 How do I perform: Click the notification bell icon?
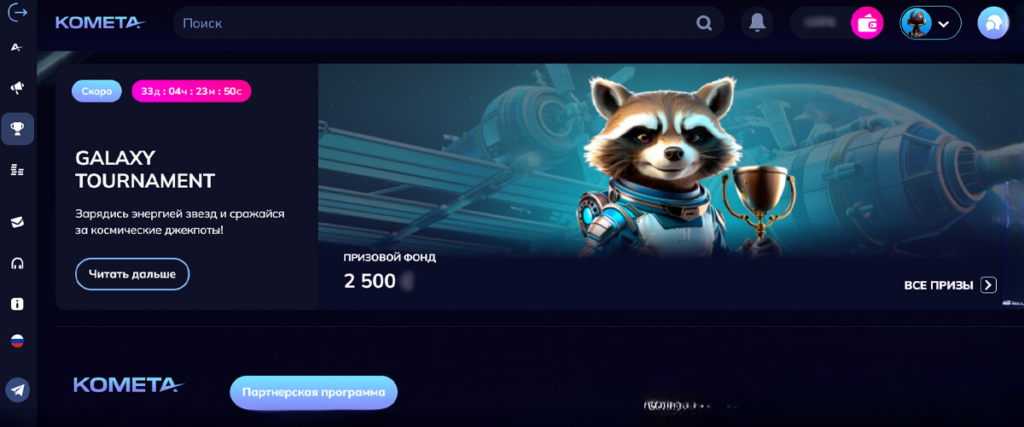757,23
